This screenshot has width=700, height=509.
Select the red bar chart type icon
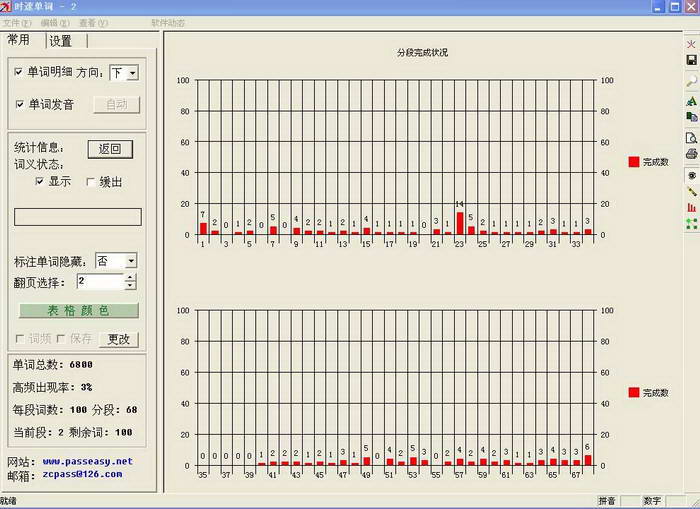tap(691, 207)
